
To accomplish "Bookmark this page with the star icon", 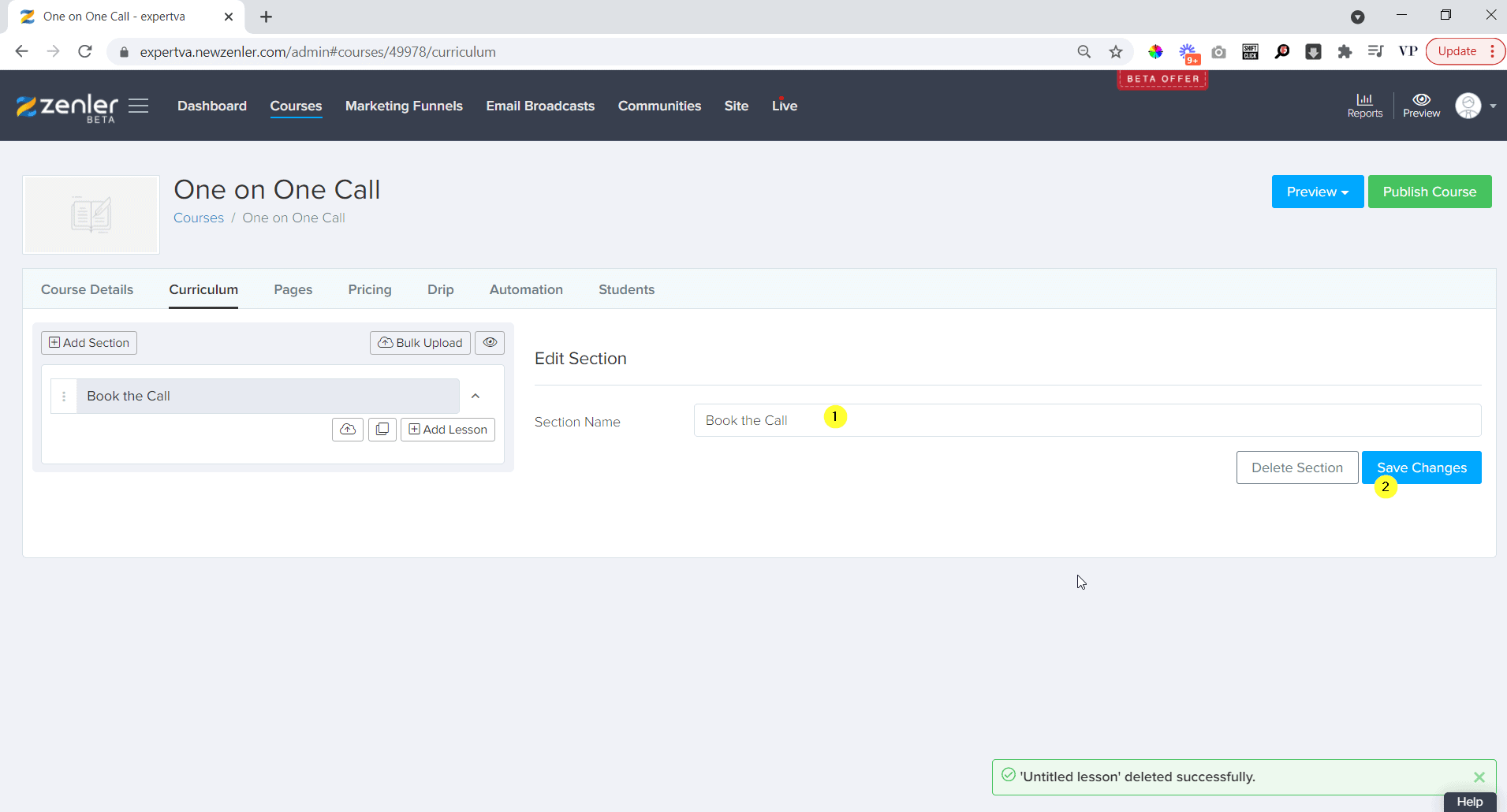I will [x=1116, y=52].
